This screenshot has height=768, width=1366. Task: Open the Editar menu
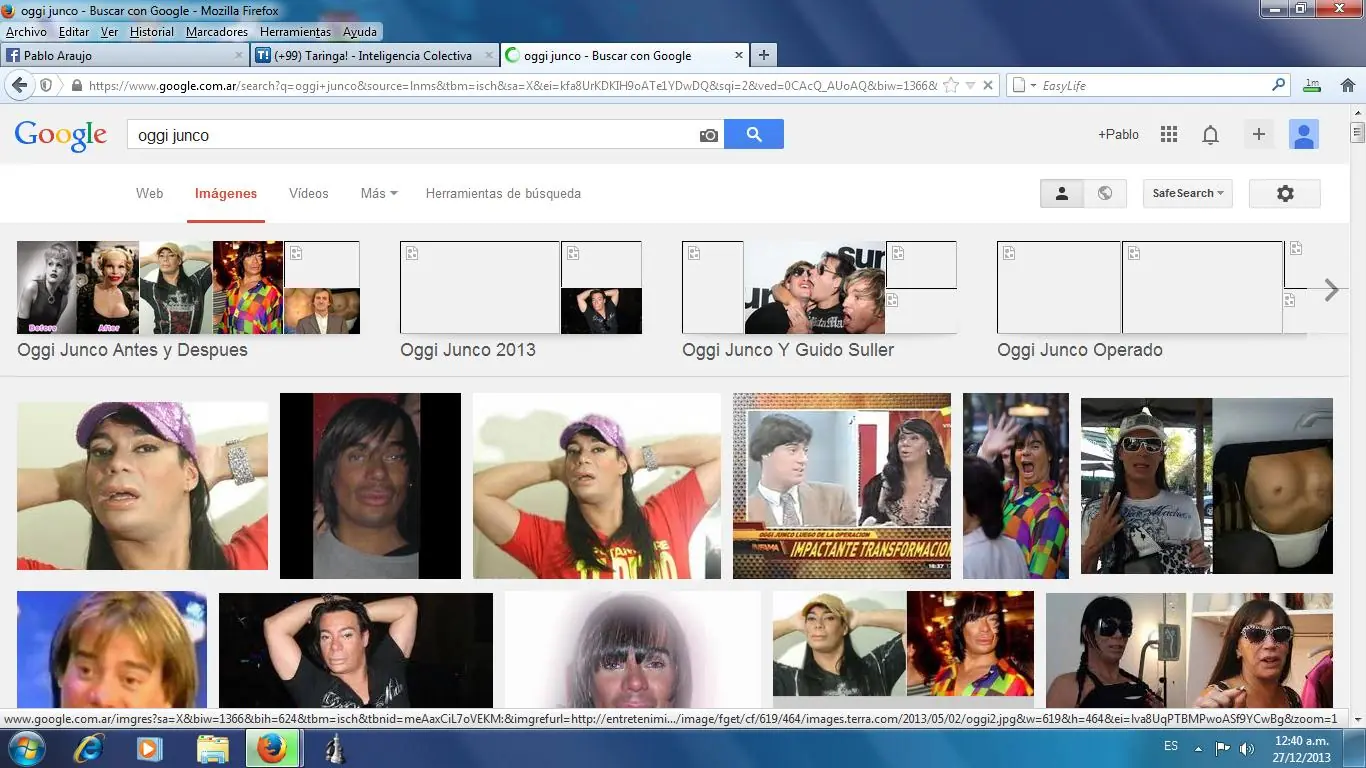74,32
